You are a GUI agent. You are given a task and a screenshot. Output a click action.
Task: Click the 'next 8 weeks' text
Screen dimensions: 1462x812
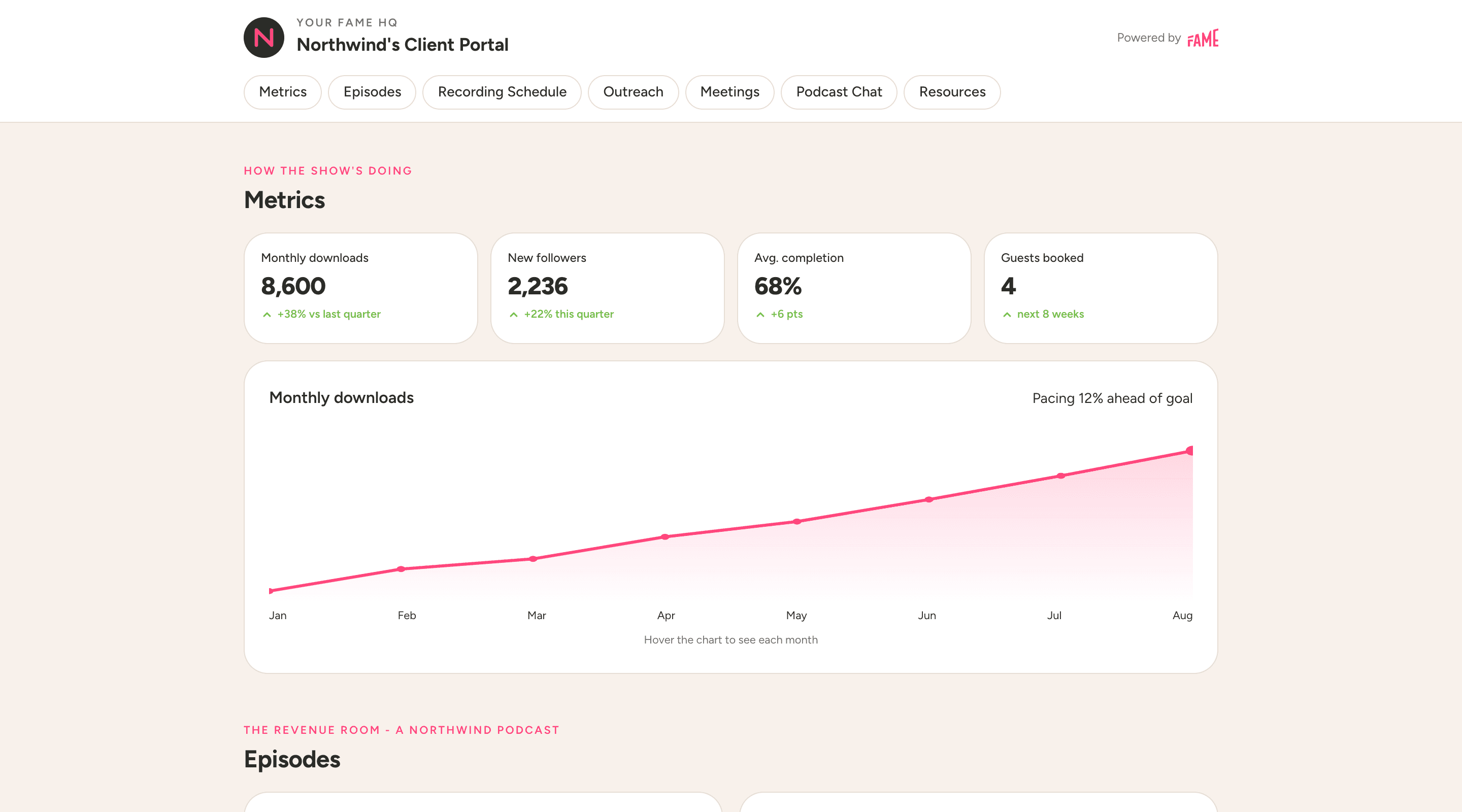[x=1050, y=314]
